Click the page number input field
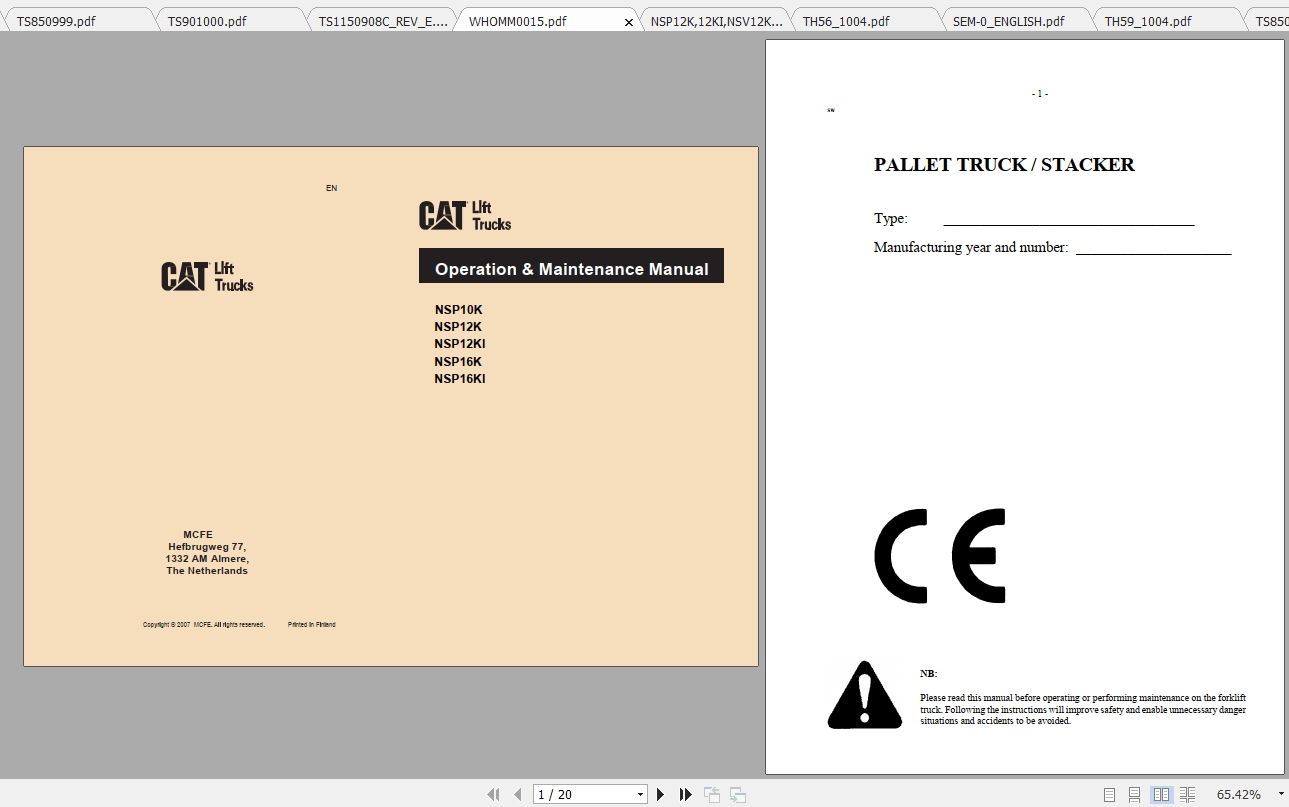This screenshot has width=1289, height=807. click(585, 794)
